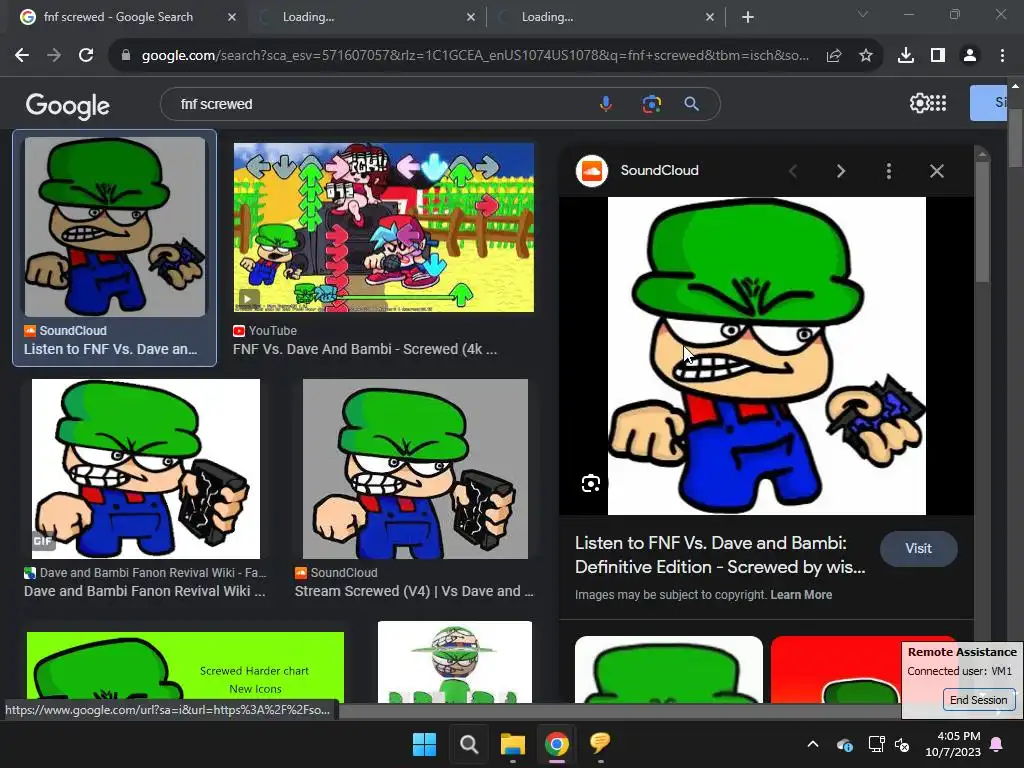Open the yellow chat app in taskbar

[x=600, y=743]
